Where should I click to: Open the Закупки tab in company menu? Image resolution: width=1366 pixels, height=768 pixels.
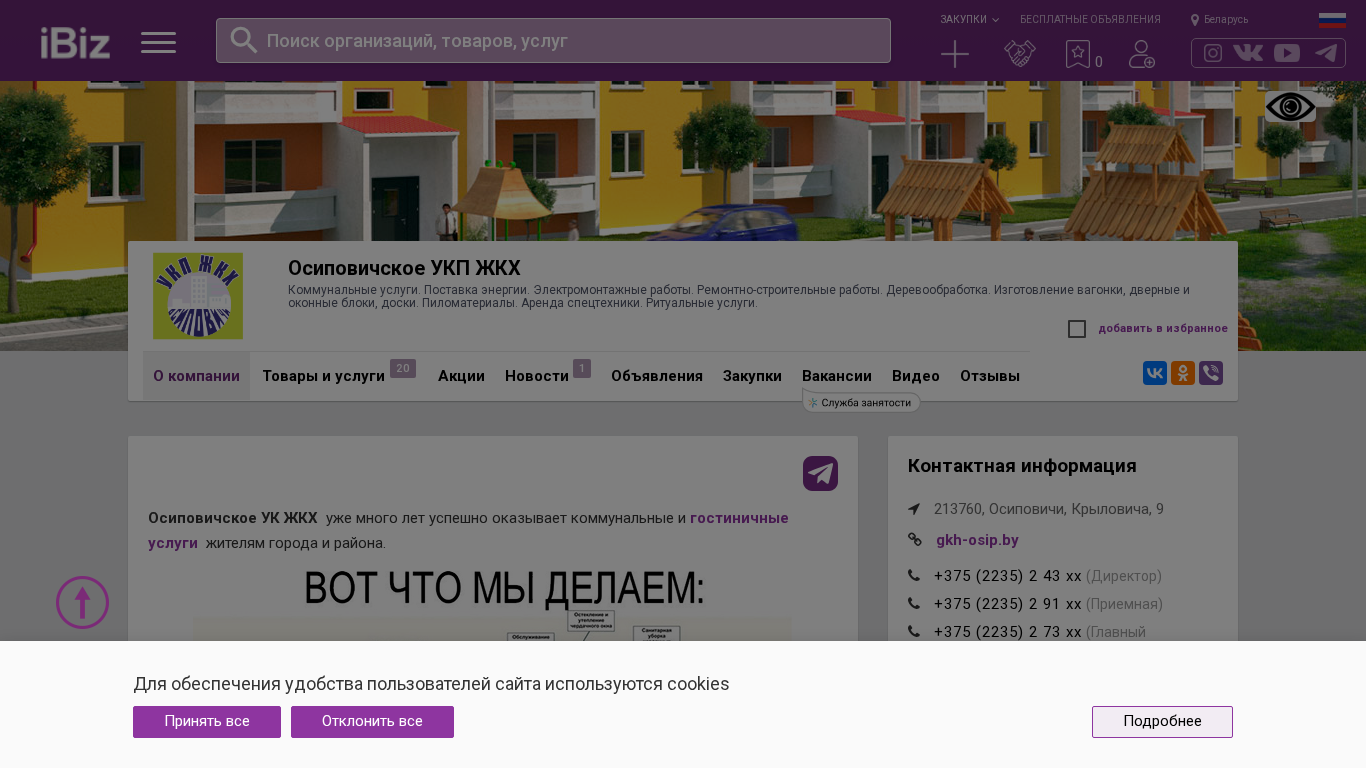pyautogui.click(x=752, y=376)
